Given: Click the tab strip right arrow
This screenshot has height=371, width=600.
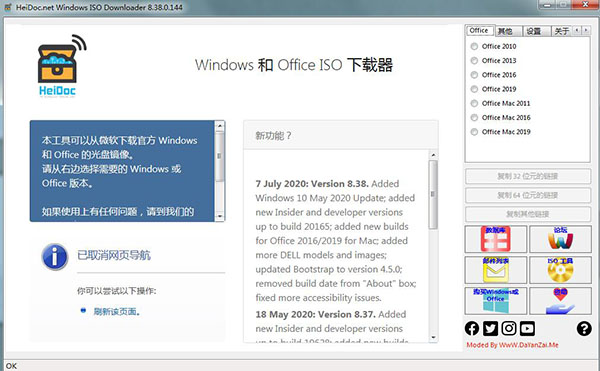Looking at the screenshot, I should tap(586, 30).
